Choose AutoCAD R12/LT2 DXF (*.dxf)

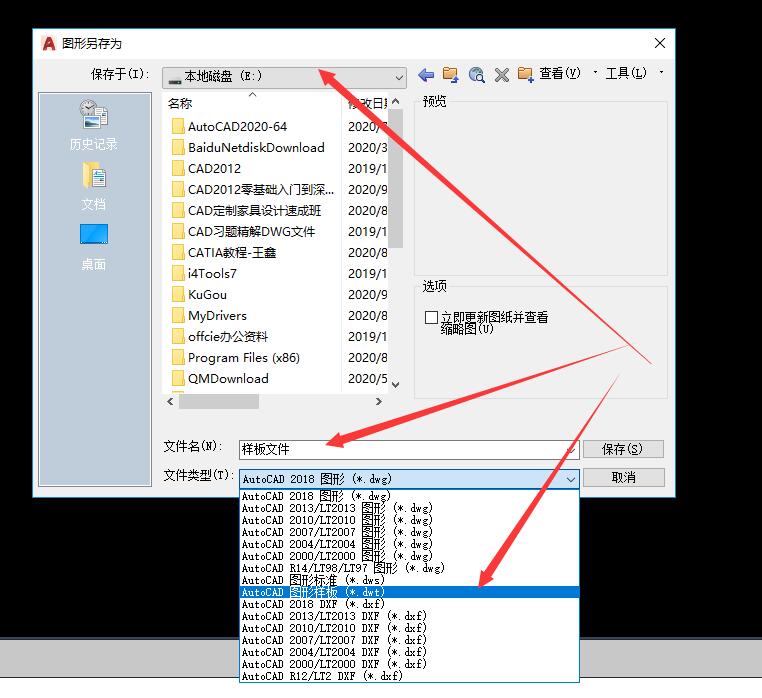point(409,676)
